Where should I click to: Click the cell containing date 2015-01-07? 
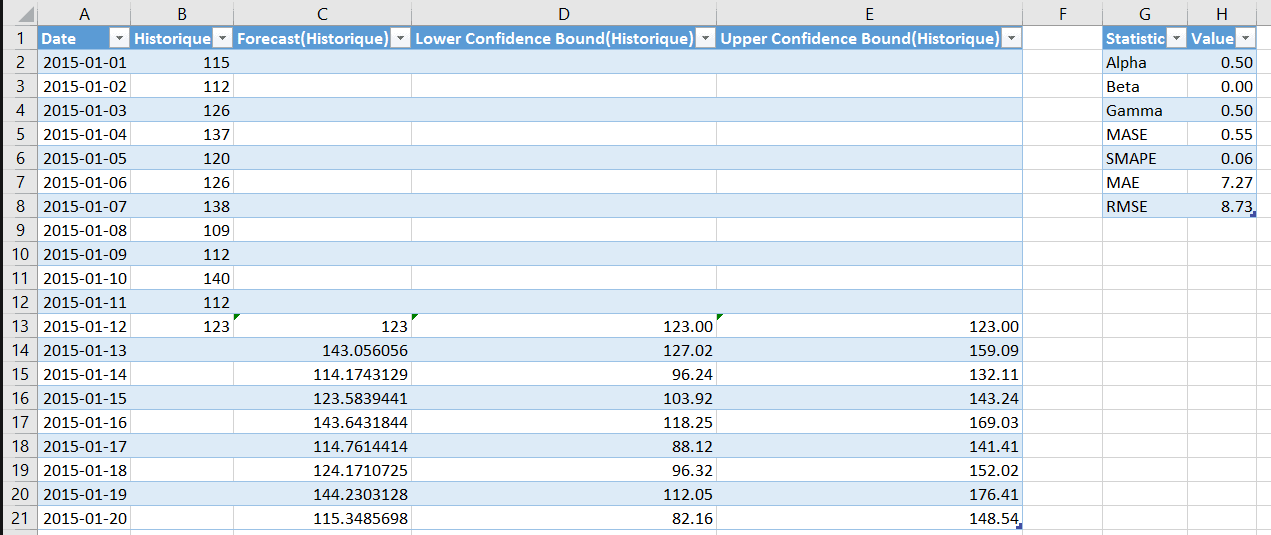(85, 206)
